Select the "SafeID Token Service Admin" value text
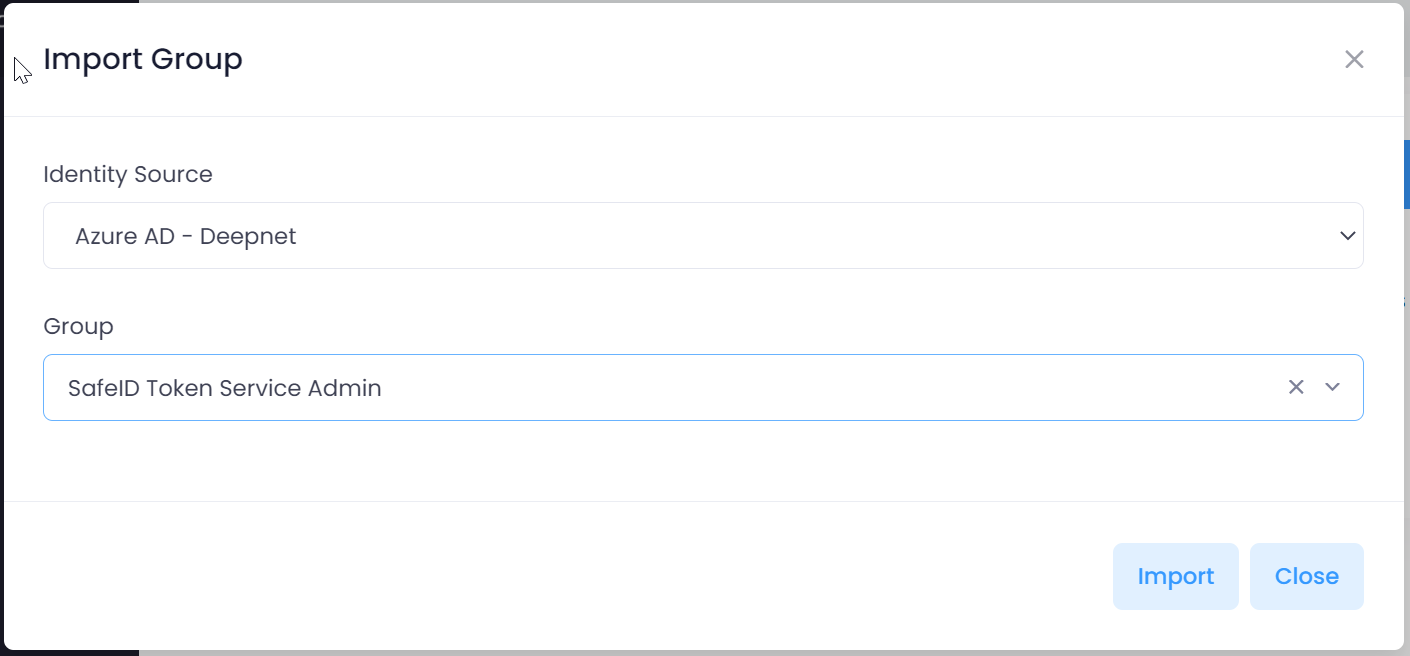The height and width of the screenshot is (656, 1410). 225,388
